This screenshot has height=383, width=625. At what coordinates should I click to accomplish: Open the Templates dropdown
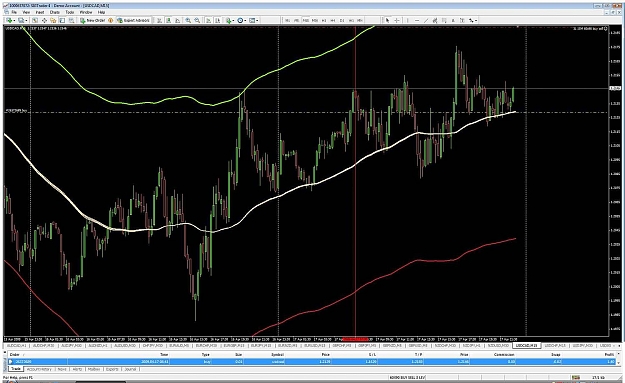254,20
